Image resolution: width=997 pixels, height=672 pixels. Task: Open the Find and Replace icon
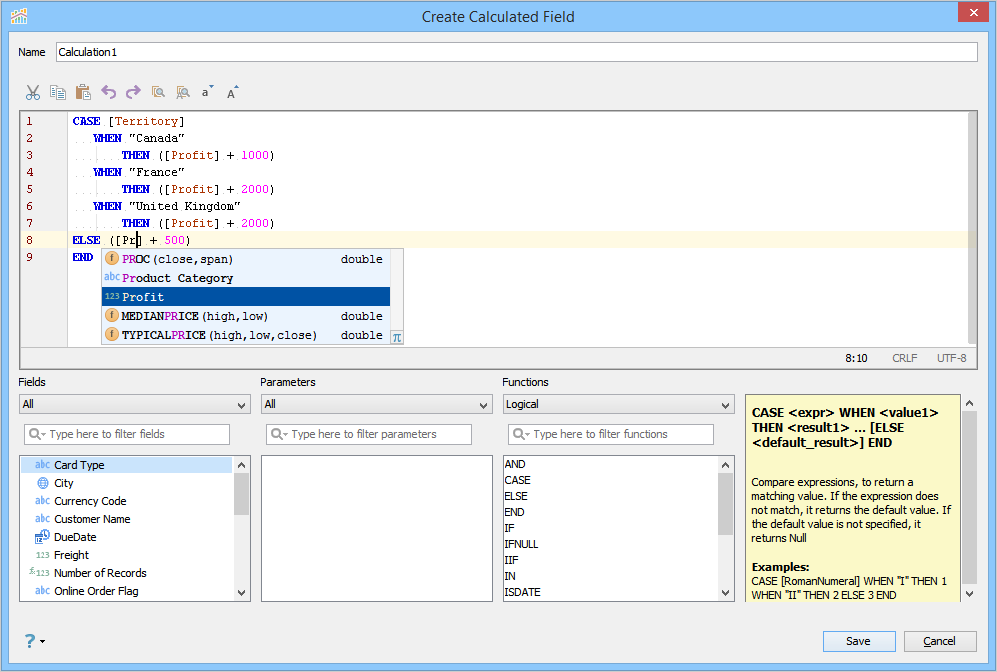[x=182, y=92]
